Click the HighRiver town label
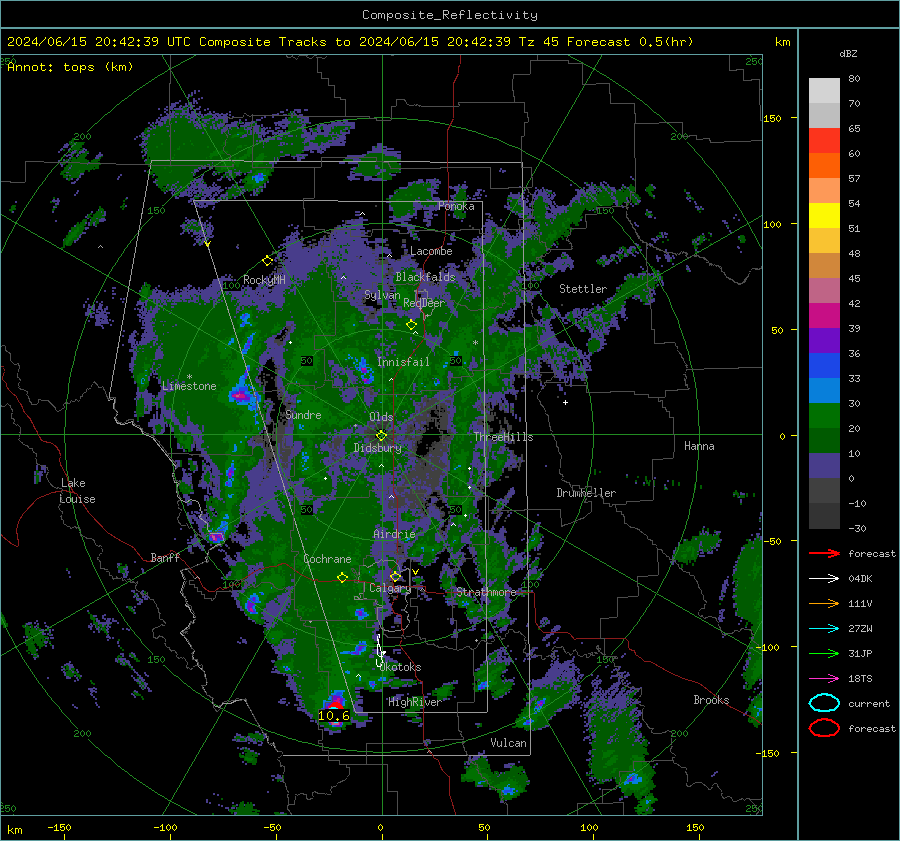The image size is (900, 841). (x=414, y=702)
